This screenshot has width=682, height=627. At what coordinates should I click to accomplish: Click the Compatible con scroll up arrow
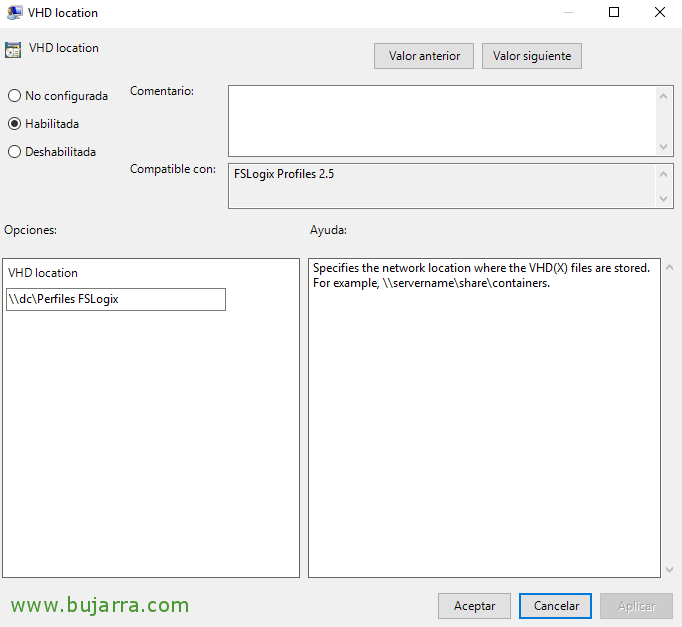point(663,174)
